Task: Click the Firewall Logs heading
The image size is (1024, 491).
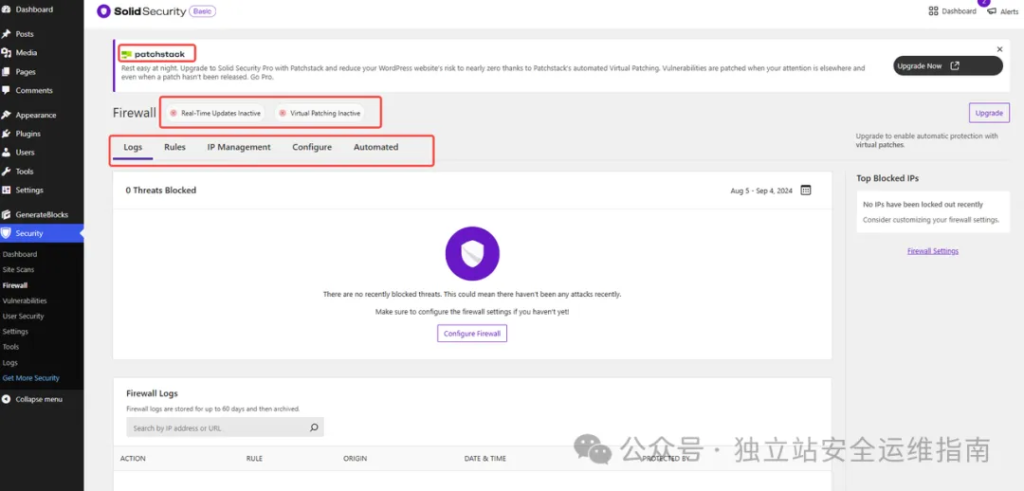Action: [x=152, y=394]
